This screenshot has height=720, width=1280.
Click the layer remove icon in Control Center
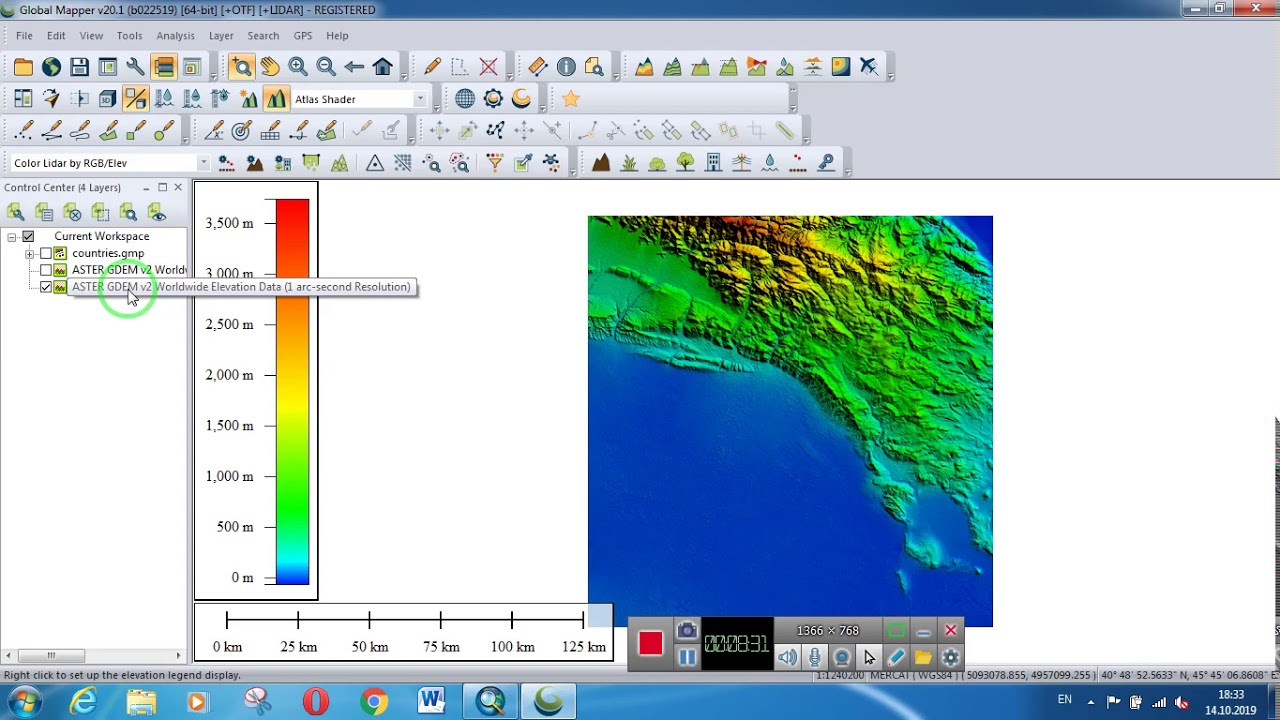coord(72,212)
